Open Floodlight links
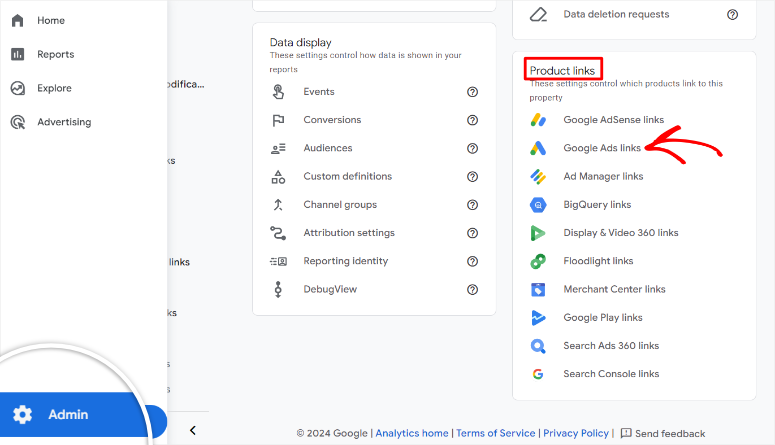 [x=598, y=261]
